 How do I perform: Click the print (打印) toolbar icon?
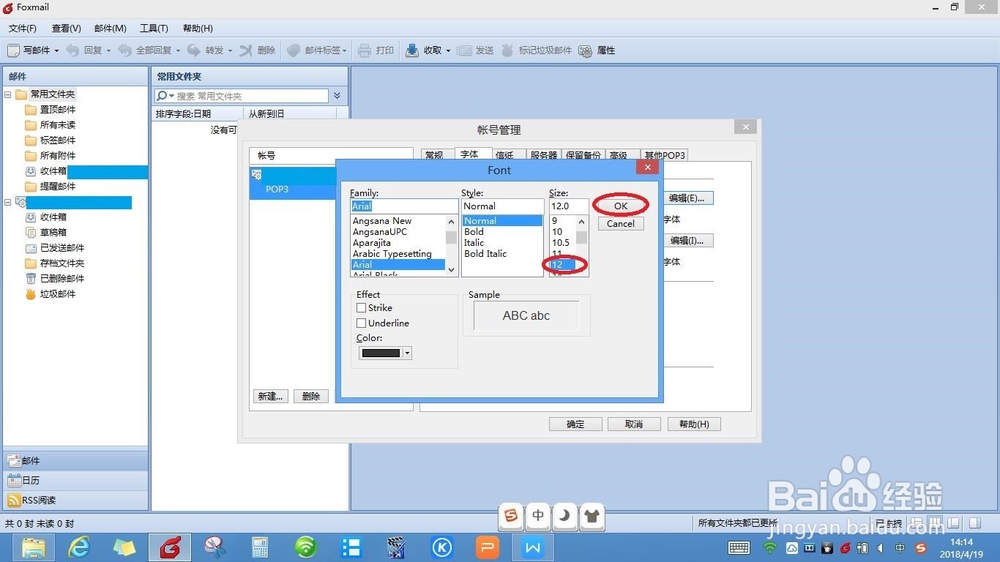(364, 50)
